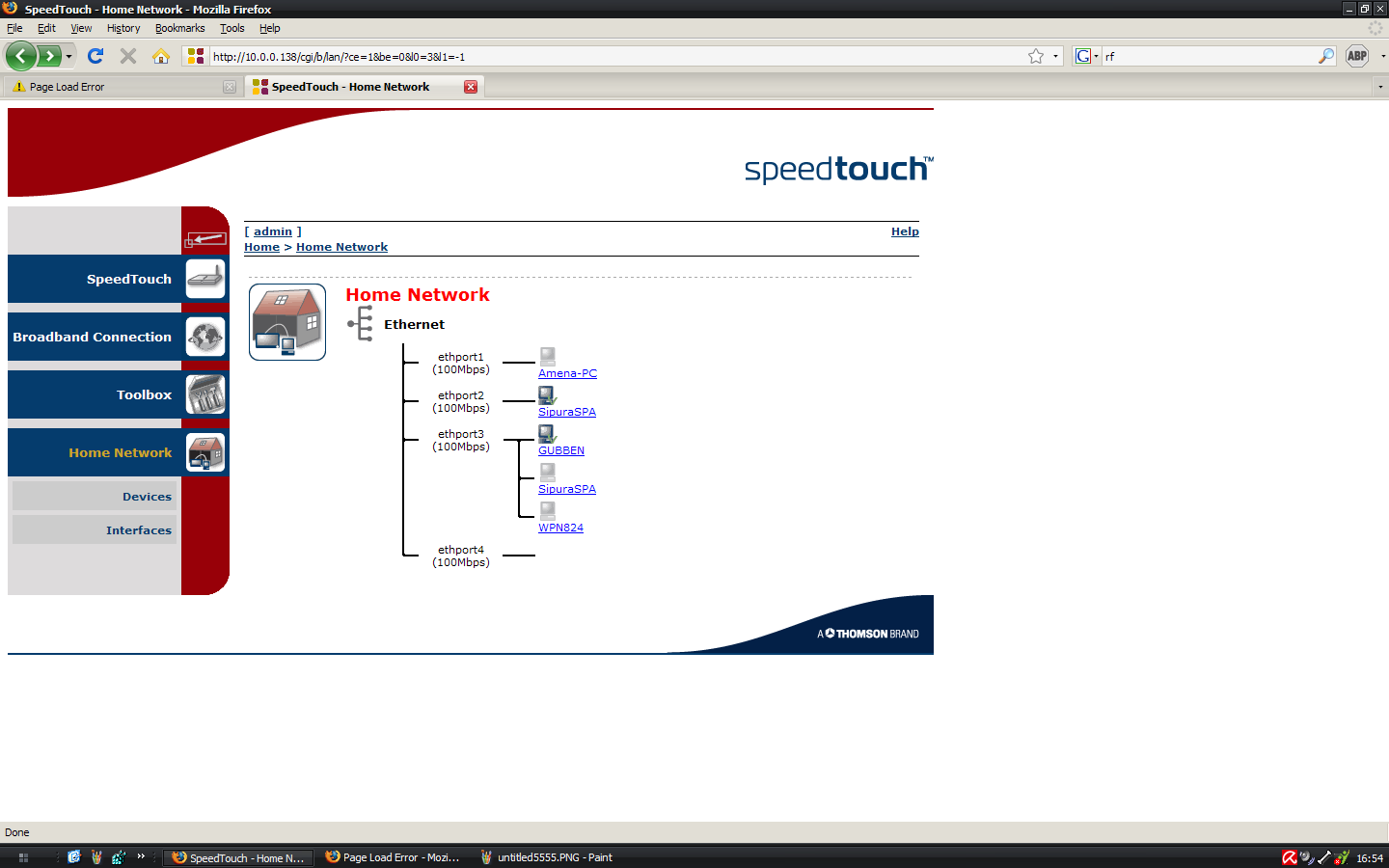Click the computer icon above Amena-PC
This screenshot has width=1389, height=868.
[x=547, y=357]
